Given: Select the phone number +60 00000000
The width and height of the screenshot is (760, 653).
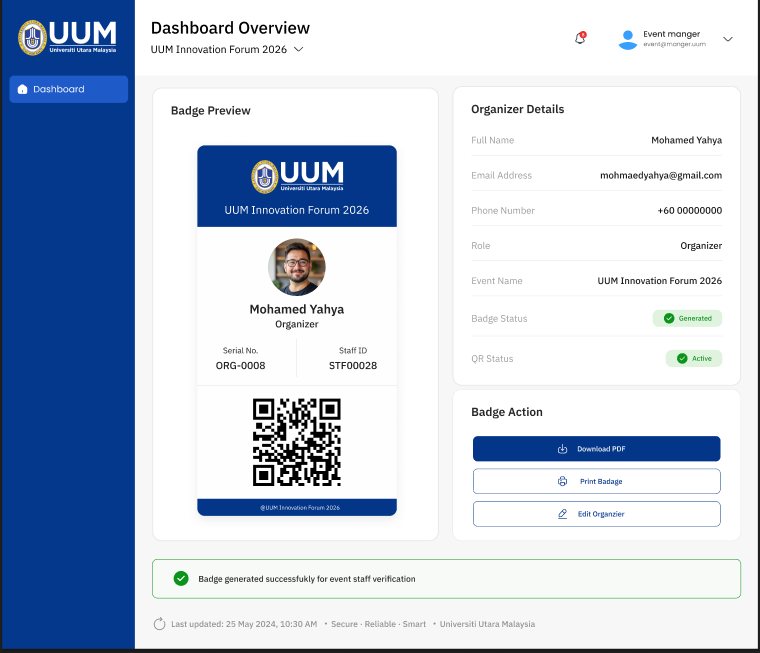Looking at the screenshot, I should click(x=690, y=210).
